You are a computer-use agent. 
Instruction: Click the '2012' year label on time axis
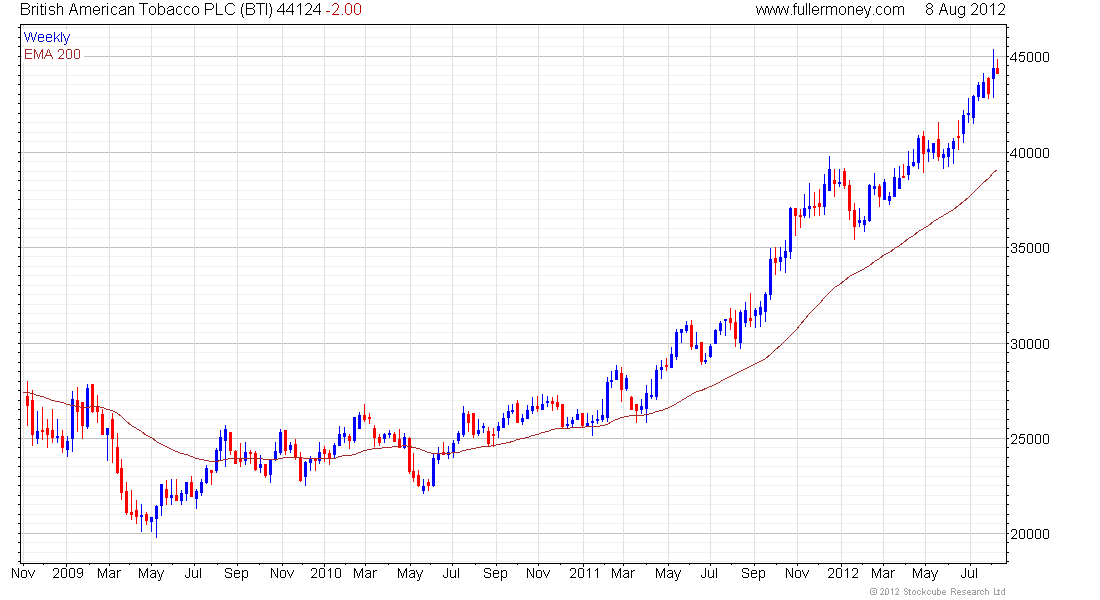click(x=843, y=573)
